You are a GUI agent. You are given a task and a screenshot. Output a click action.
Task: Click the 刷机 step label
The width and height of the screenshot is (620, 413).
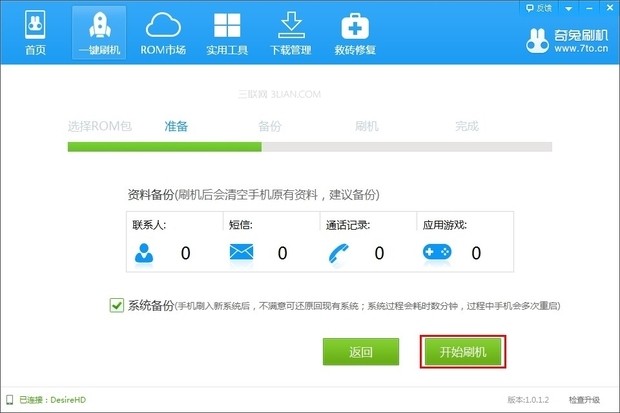pyautogui.click(x=367, y=126)
